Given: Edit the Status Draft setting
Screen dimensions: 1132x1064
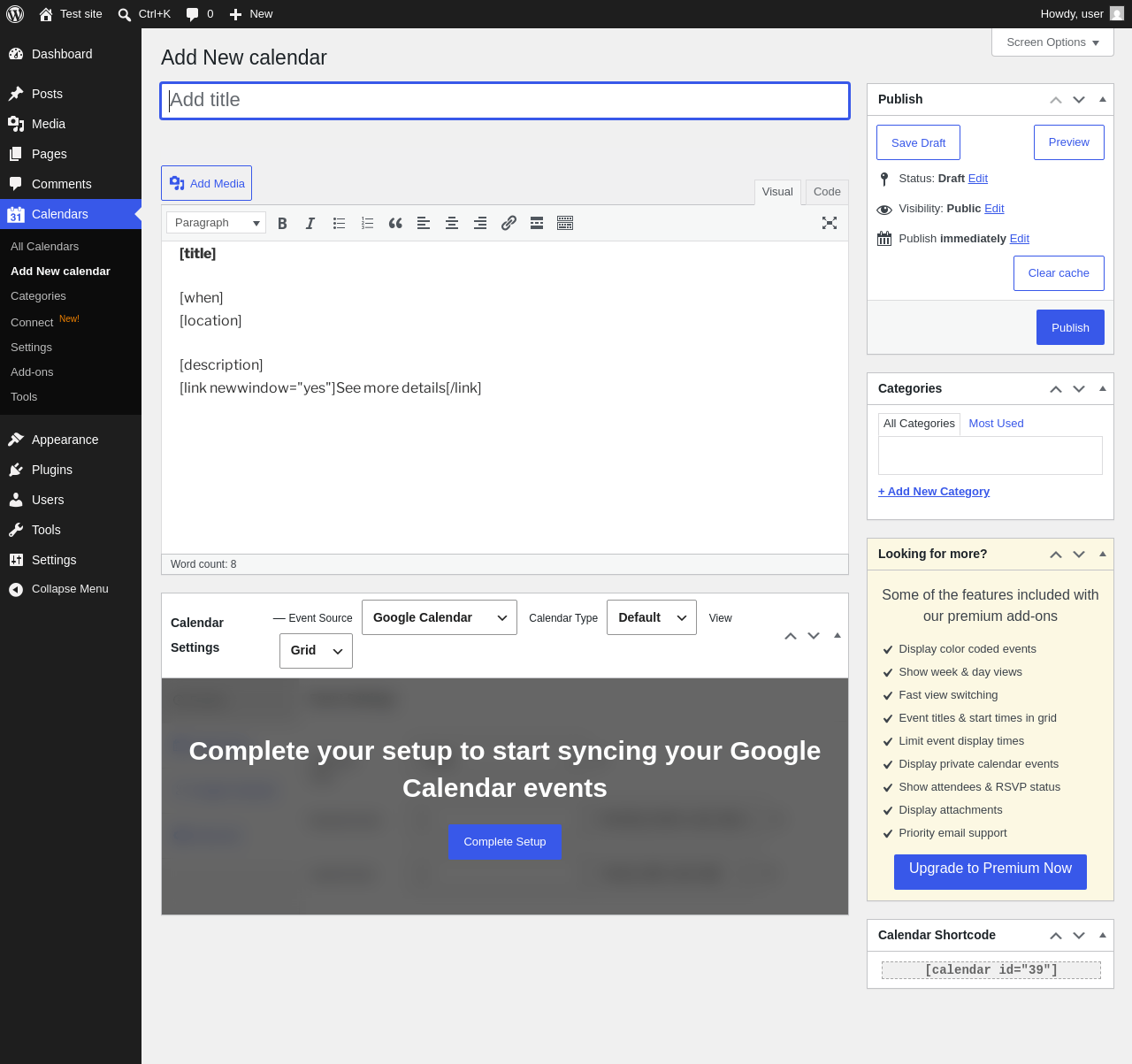Looking at the screenshot, I should (x=978, y=179).
